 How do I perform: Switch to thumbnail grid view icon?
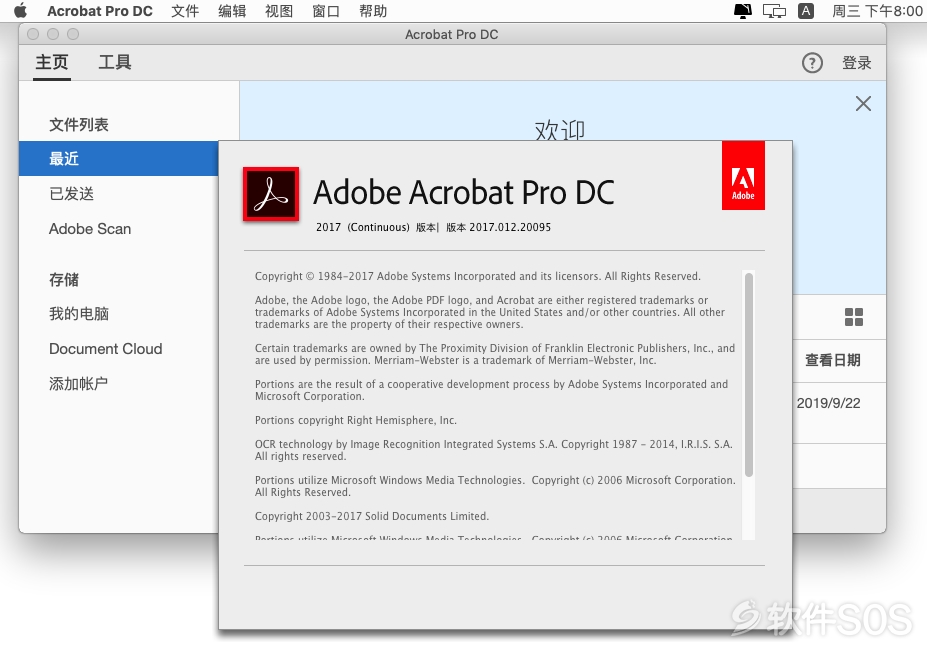tap(854, 317)
